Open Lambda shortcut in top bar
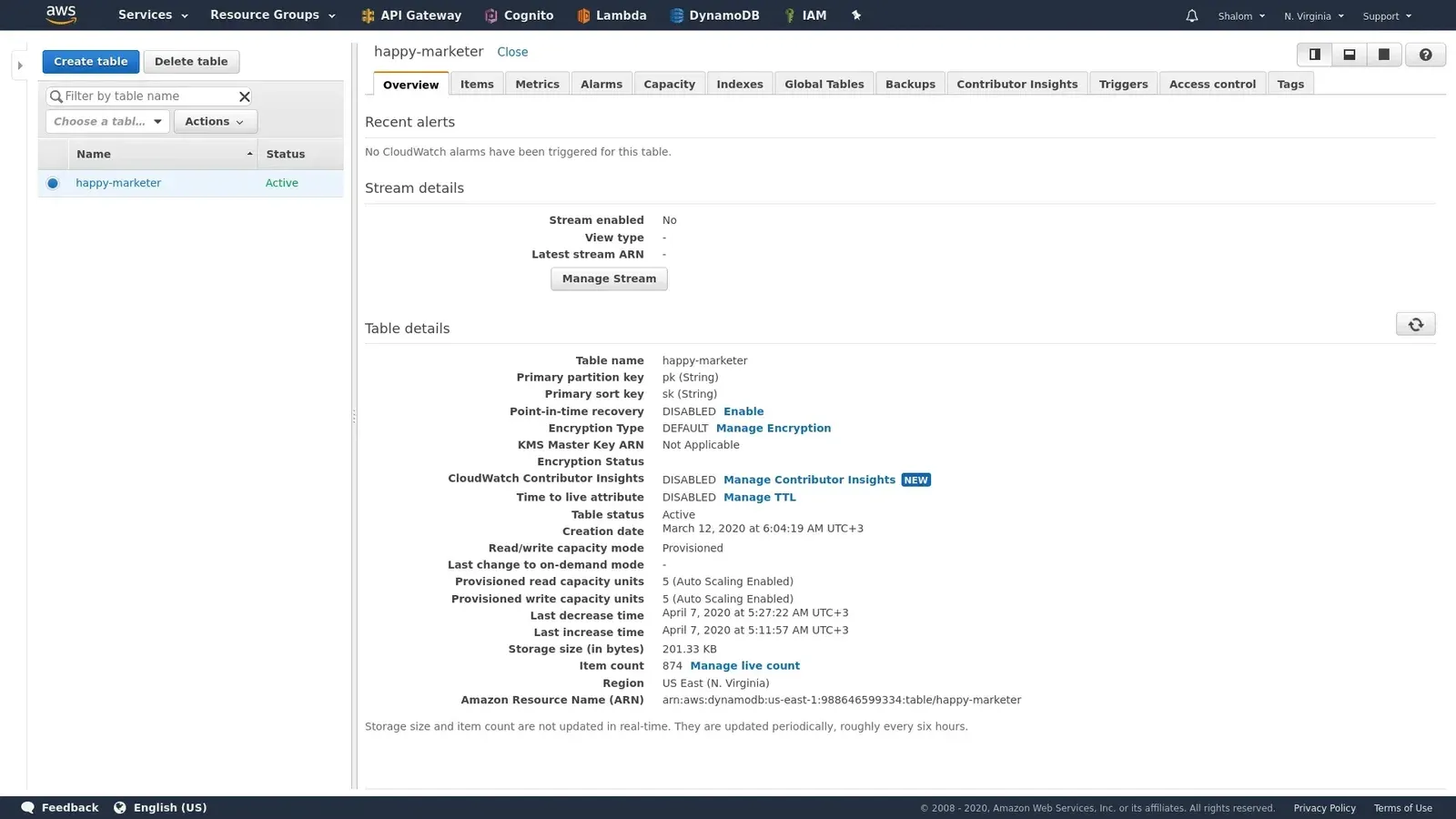The height and width of the screenshot is (819, 1456). [x=612, y=15]
